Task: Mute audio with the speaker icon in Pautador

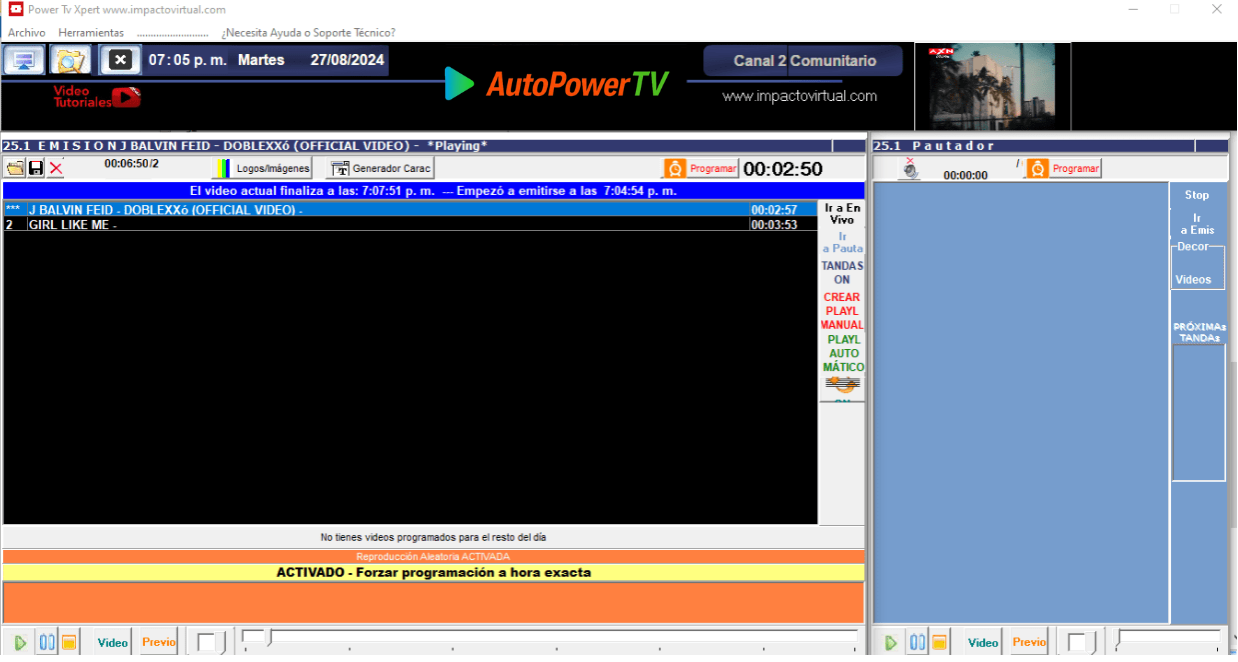Action: click(x=909, y=169)
